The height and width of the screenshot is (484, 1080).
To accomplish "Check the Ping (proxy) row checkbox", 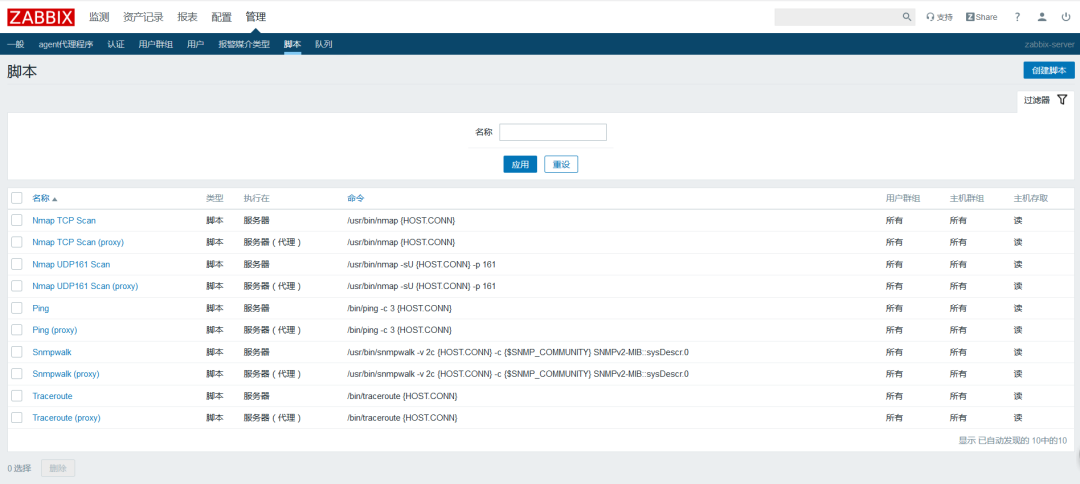I will (x=17, y=330).
